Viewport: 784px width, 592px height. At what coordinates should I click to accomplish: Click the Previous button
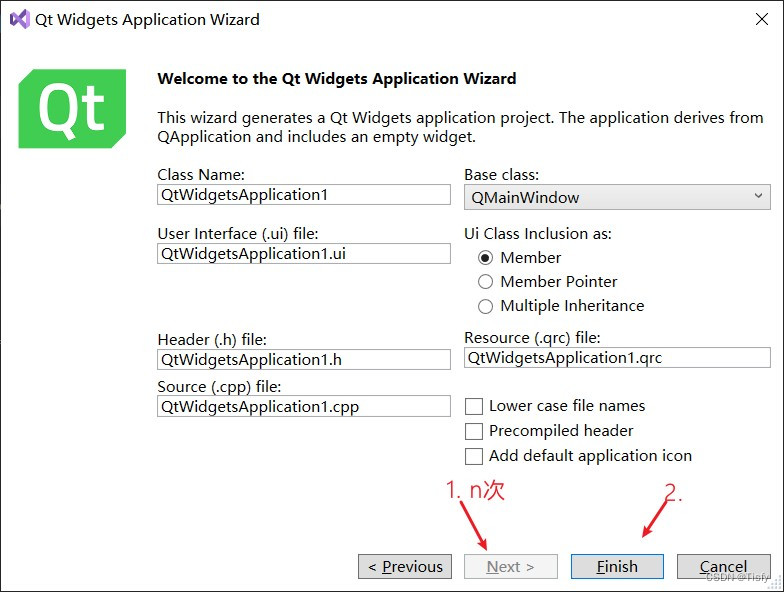coord(405,566)
